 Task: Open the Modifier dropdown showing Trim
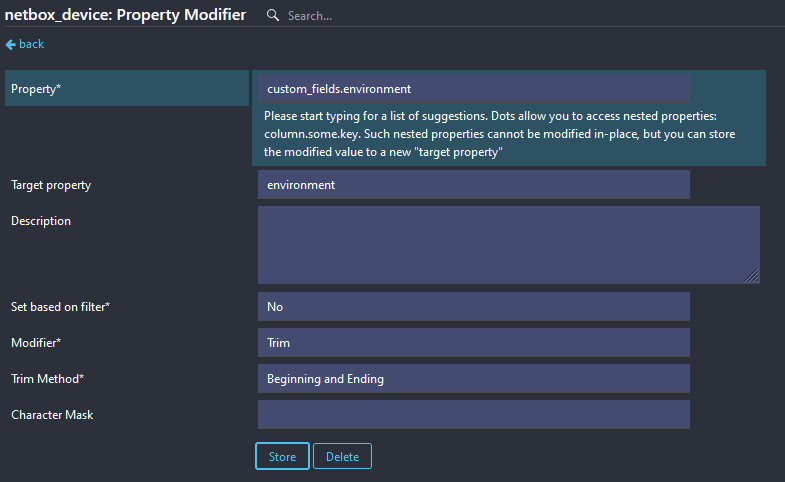[474, 343]
